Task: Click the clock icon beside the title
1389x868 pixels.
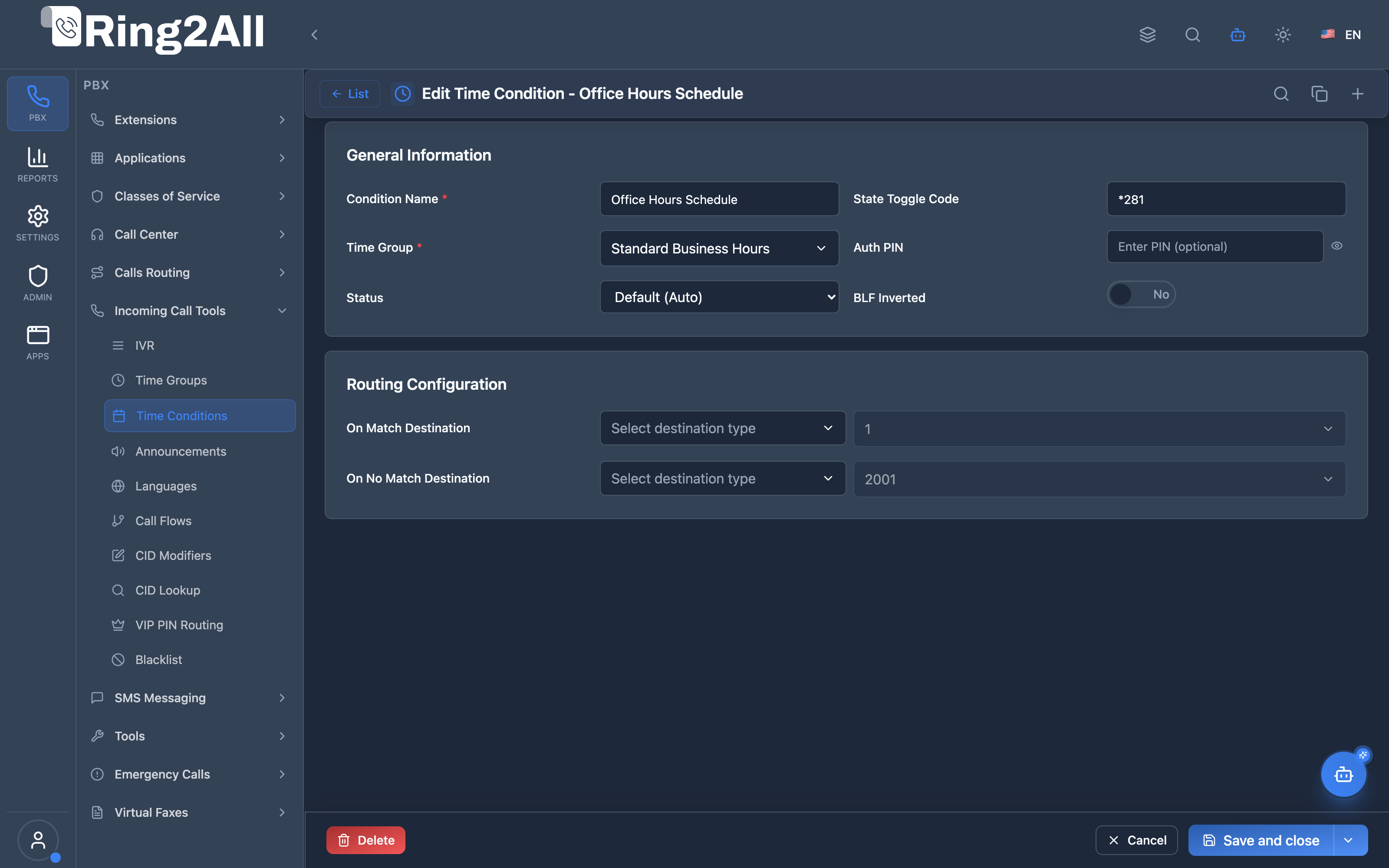Action: 403,94
